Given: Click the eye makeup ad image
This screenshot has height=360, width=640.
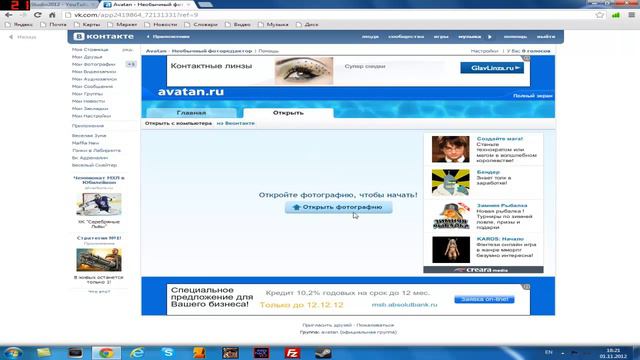Looking at the screenshot, I should pos(304,71).
